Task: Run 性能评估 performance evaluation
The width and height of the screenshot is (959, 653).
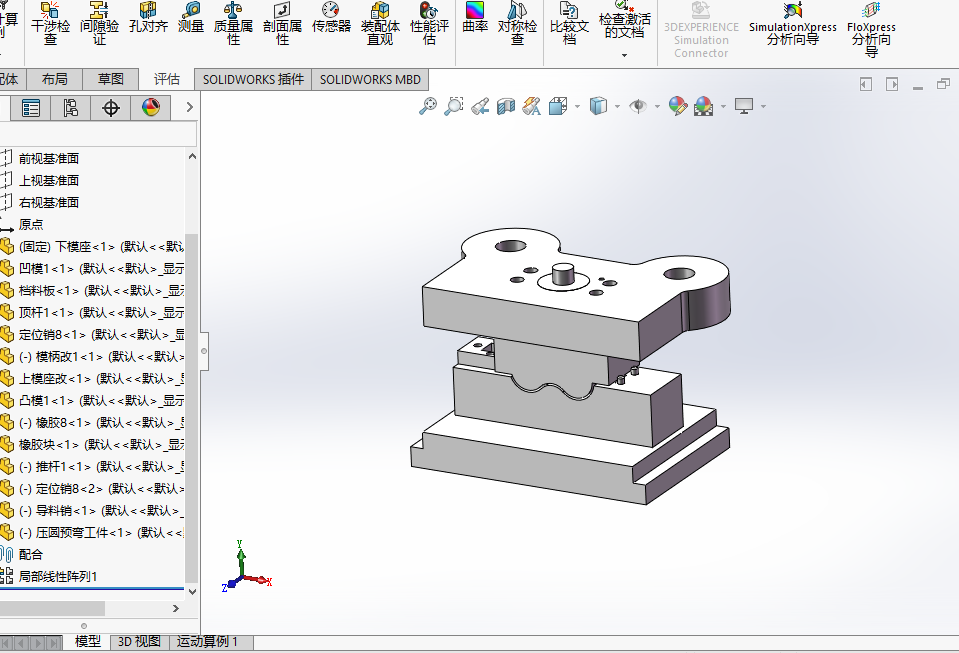Action: coord(429,24)
